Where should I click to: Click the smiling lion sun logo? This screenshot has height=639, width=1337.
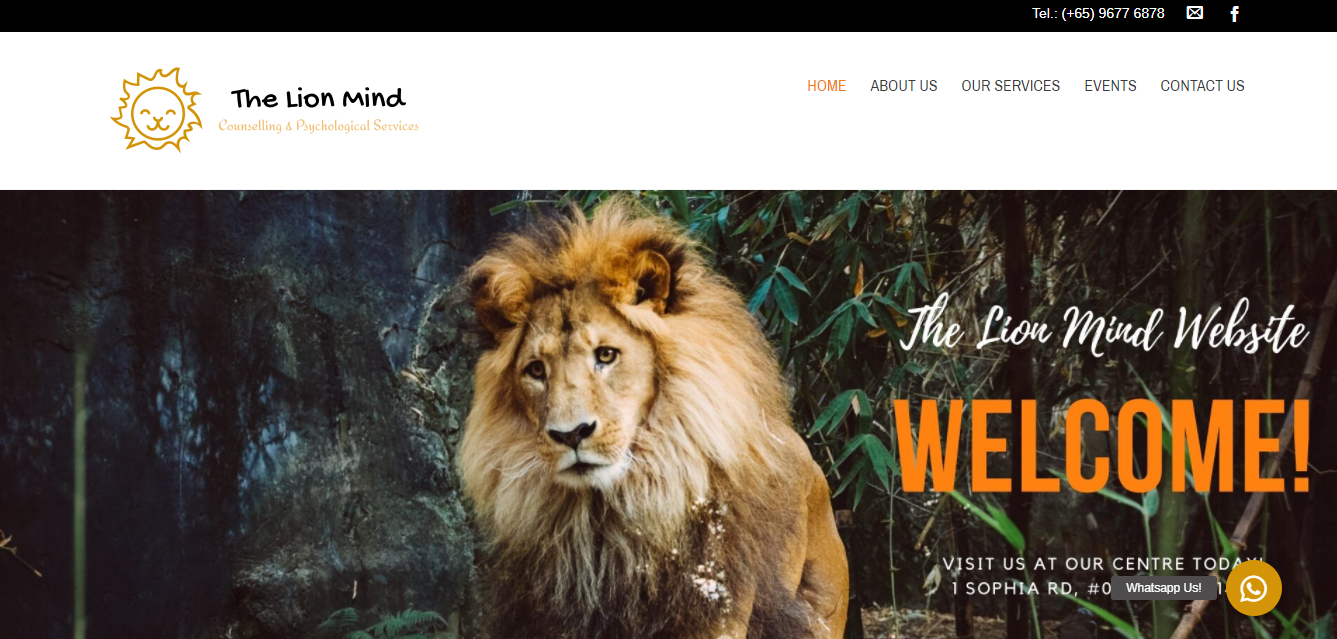coord(156,110)
